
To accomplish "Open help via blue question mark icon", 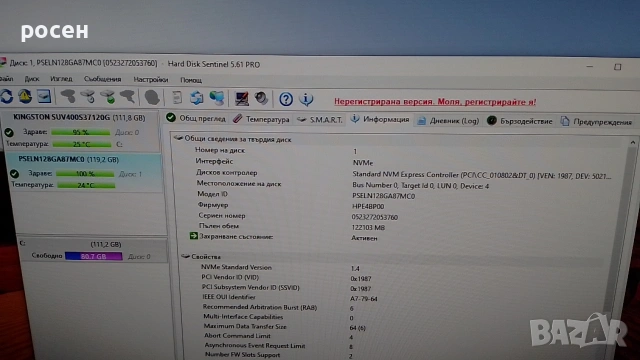I will coord(286,99).
